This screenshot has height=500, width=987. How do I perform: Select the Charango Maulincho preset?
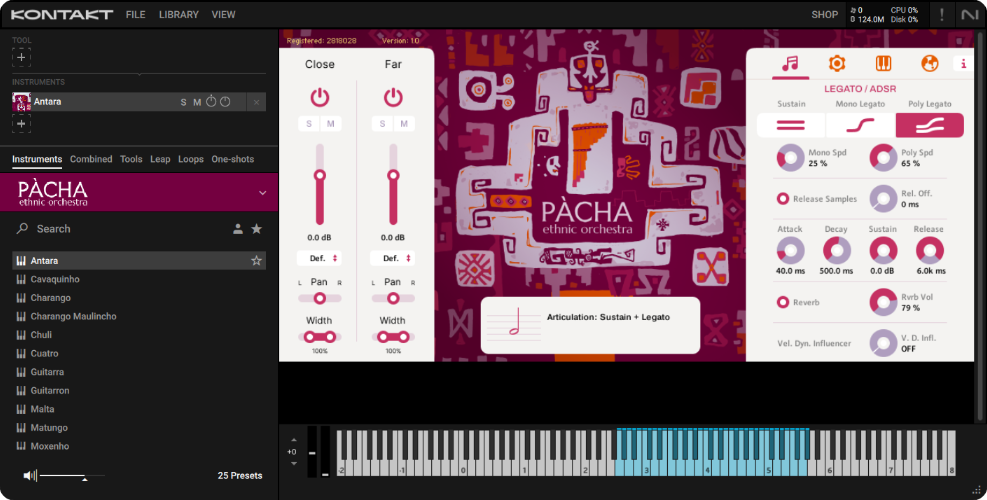click(139, 316)
